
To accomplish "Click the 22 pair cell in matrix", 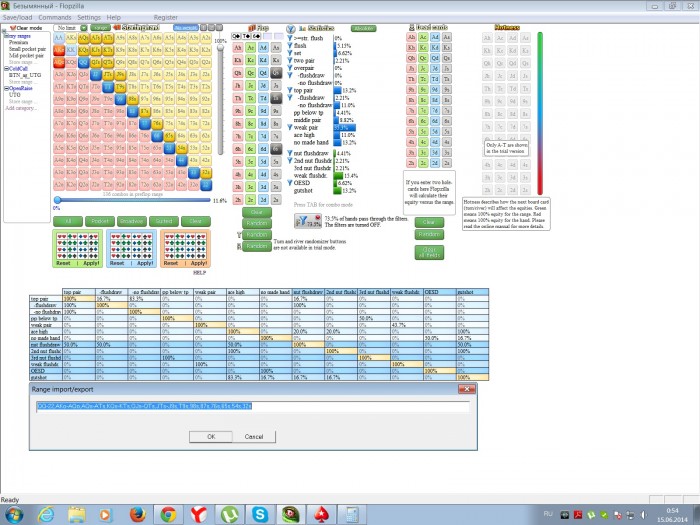I will 205,184.
